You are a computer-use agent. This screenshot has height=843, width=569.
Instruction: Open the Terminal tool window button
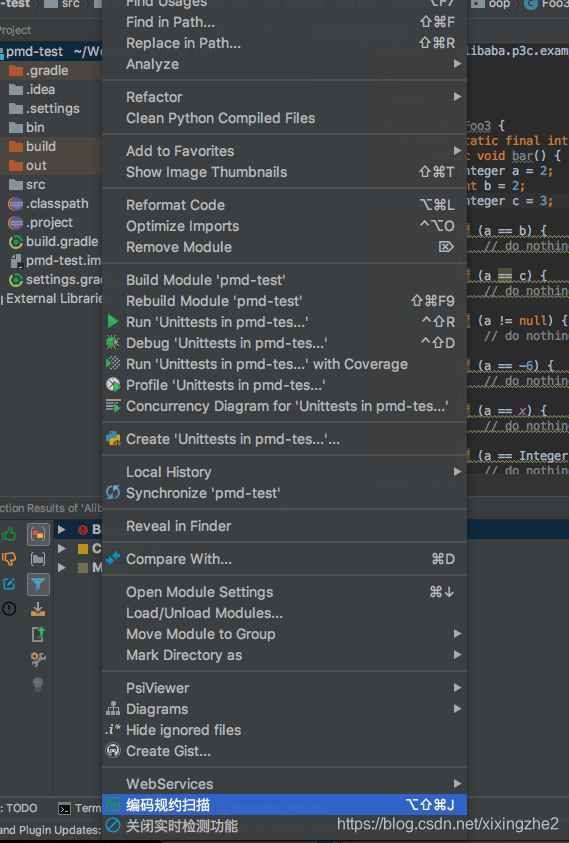pyautogui.click(x=80, y=808)
